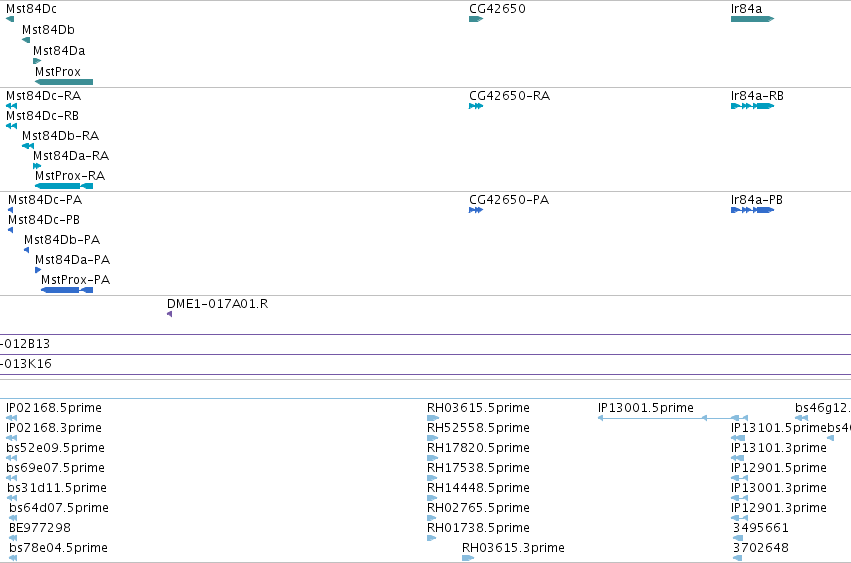Screen dimensions: 851x563
Task: Click the teal MstProx gene bar
Action: tap(64, 82)
